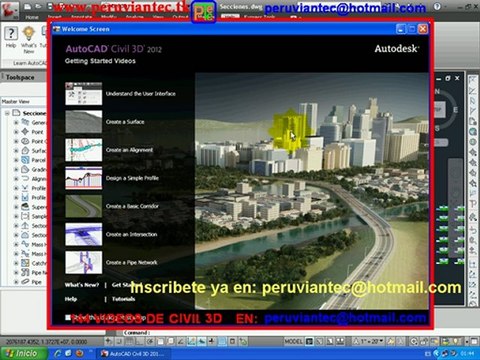The width and height of the screenshot is (480, 360).
Task: Open the Understand the User Interface video link
Action: tap(141, 94)
